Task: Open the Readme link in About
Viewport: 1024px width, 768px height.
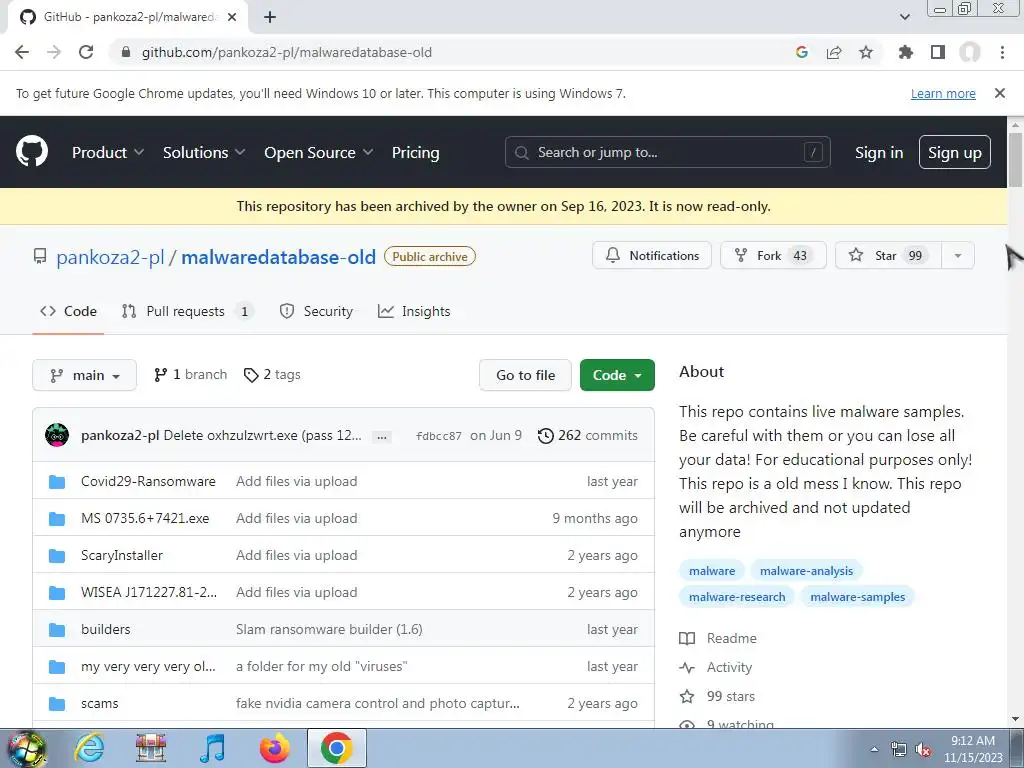Action: (718, 638)
